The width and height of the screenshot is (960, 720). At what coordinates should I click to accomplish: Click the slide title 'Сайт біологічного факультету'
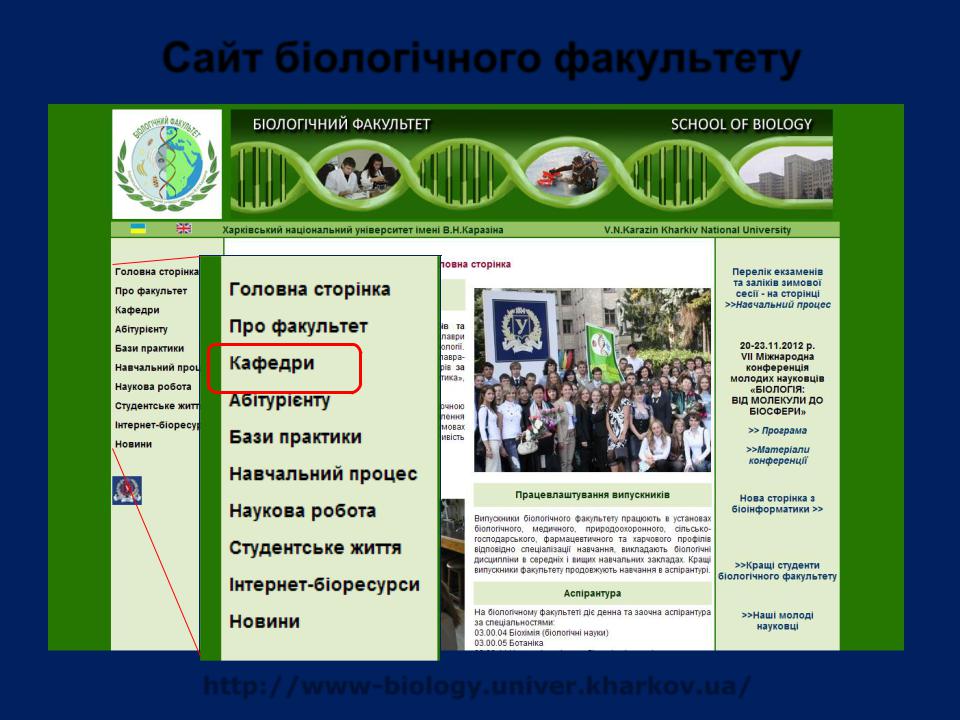pos(481,59)
